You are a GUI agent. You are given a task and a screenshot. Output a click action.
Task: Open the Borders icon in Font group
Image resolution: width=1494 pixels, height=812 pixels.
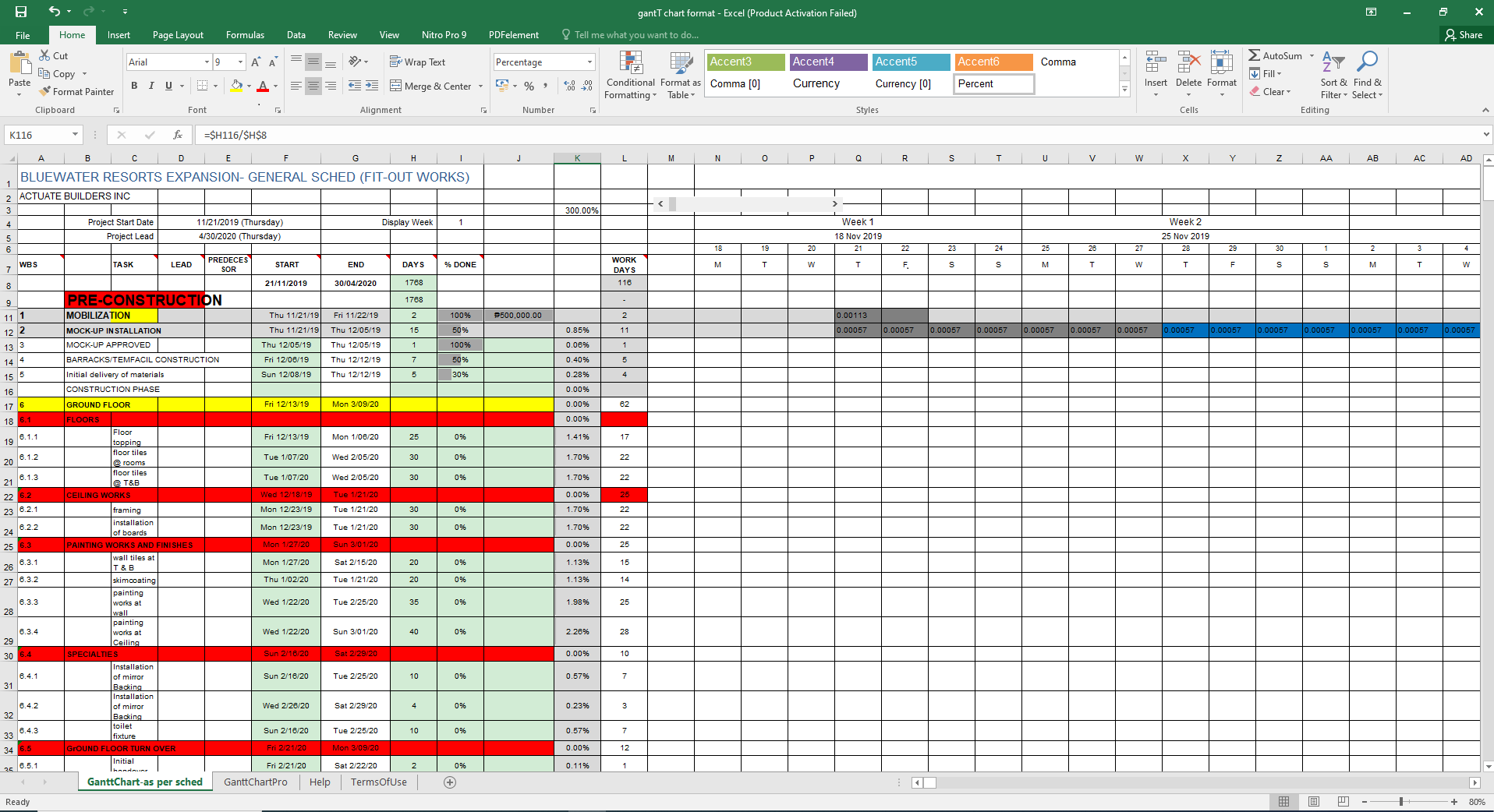202,86
